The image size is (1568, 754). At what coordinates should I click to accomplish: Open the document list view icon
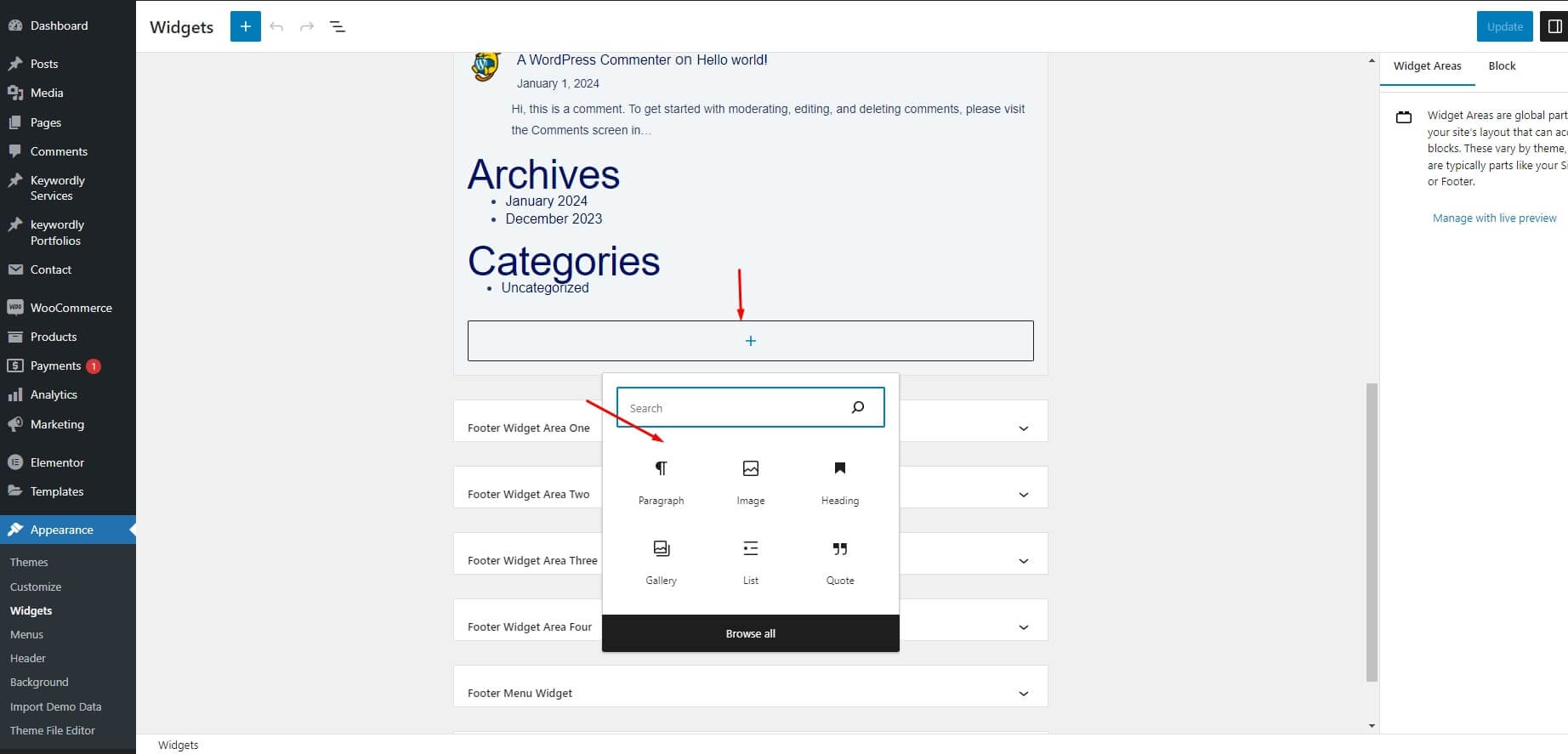click(338, 27)
